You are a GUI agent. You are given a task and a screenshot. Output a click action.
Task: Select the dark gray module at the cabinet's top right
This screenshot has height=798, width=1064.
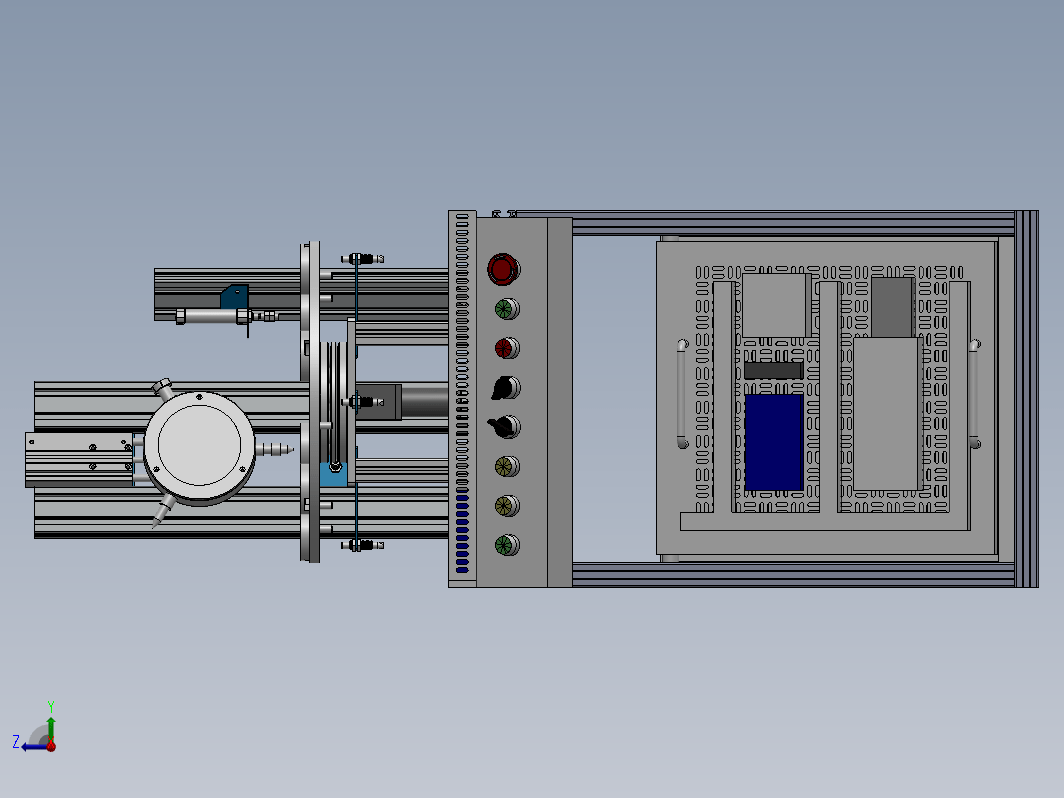coord(892,307)
